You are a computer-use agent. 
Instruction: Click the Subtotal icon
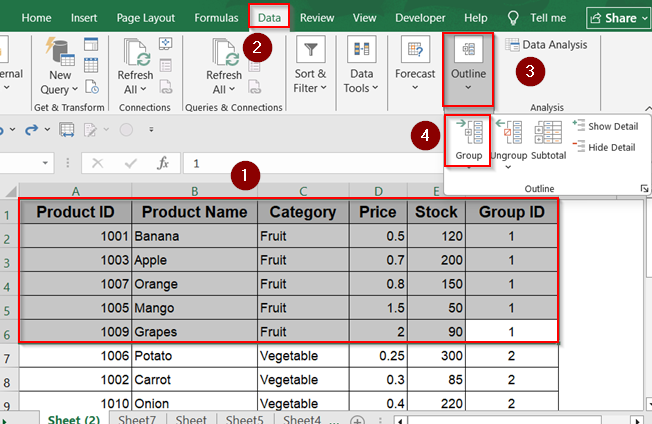(548, 140)
